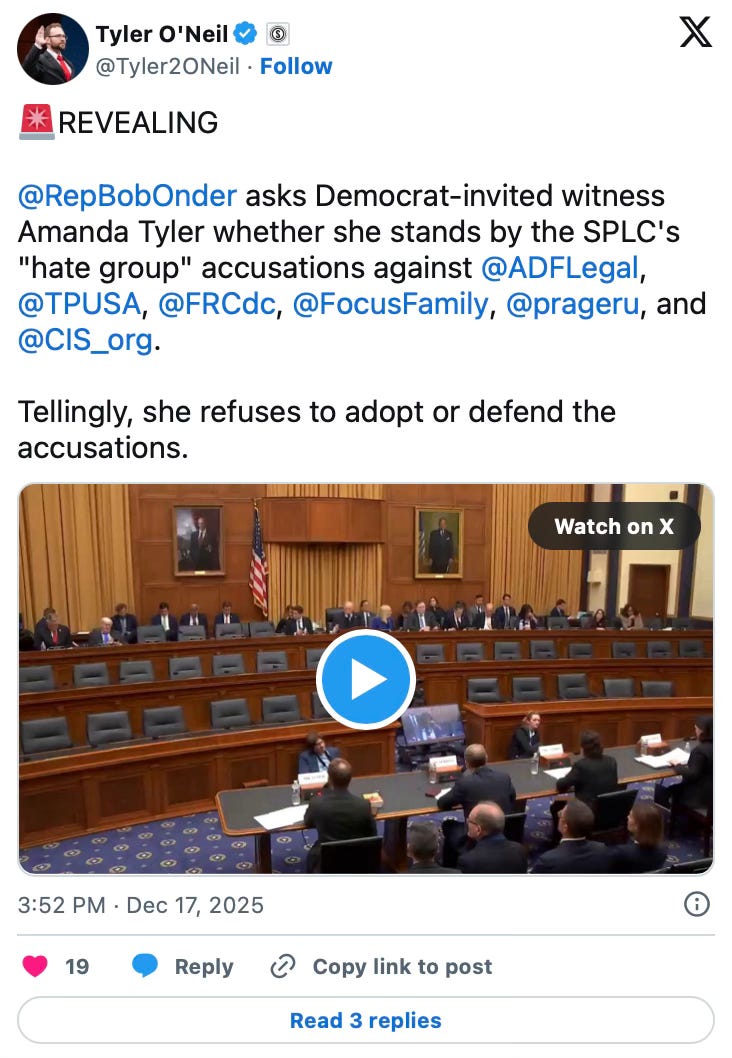Viewport: 732px width, 1058px height.
Task: Click the subscription badge next to verified
Action: pos(278,34)
